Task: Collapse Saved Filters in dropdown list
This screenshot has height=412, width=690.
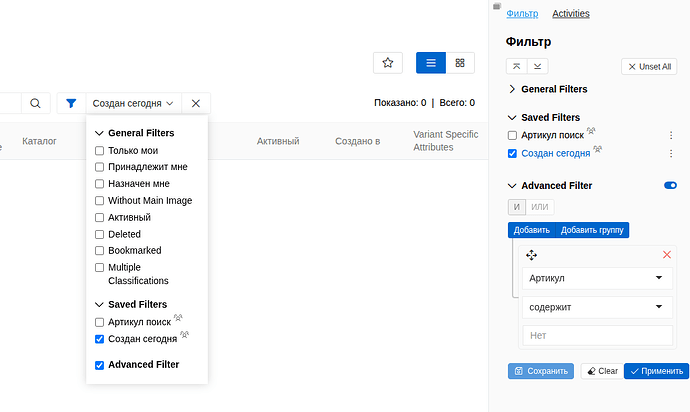Action: [99, 305]
